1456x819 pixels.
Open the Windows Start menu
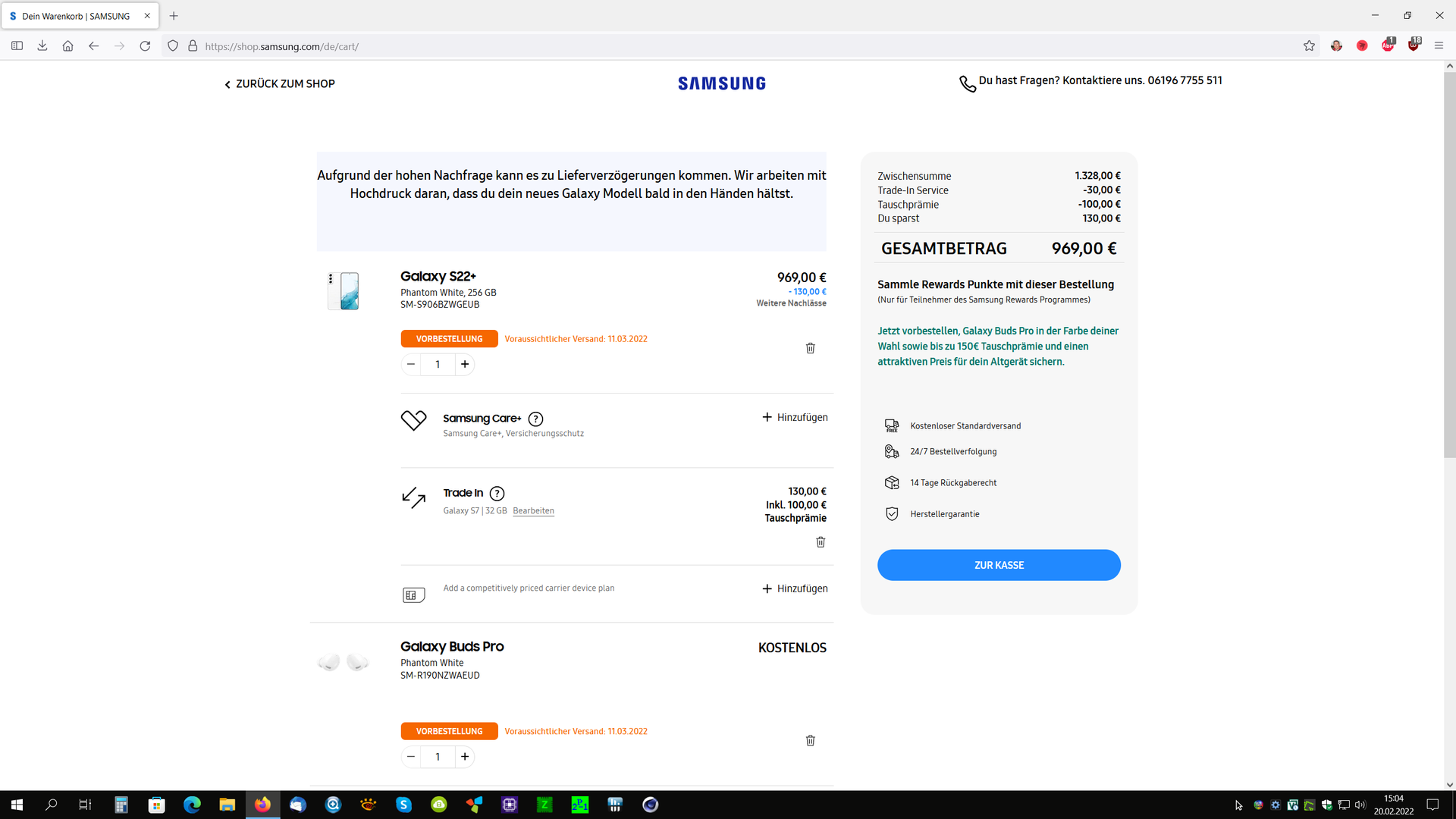coord(17,805)
